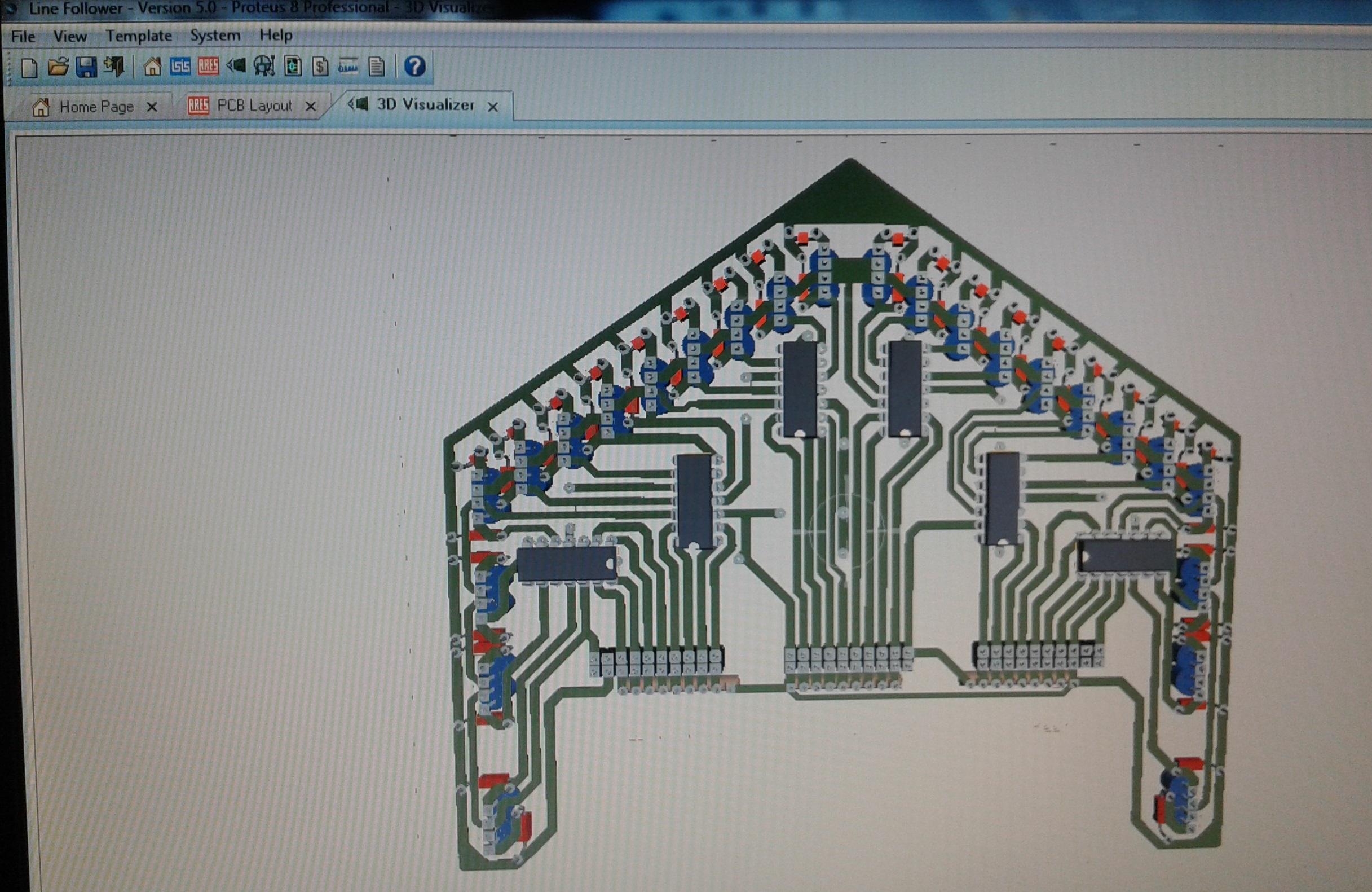Click the import legacy project icon
This screenshot has height=892, width=1372.
(x=114, y=68)
